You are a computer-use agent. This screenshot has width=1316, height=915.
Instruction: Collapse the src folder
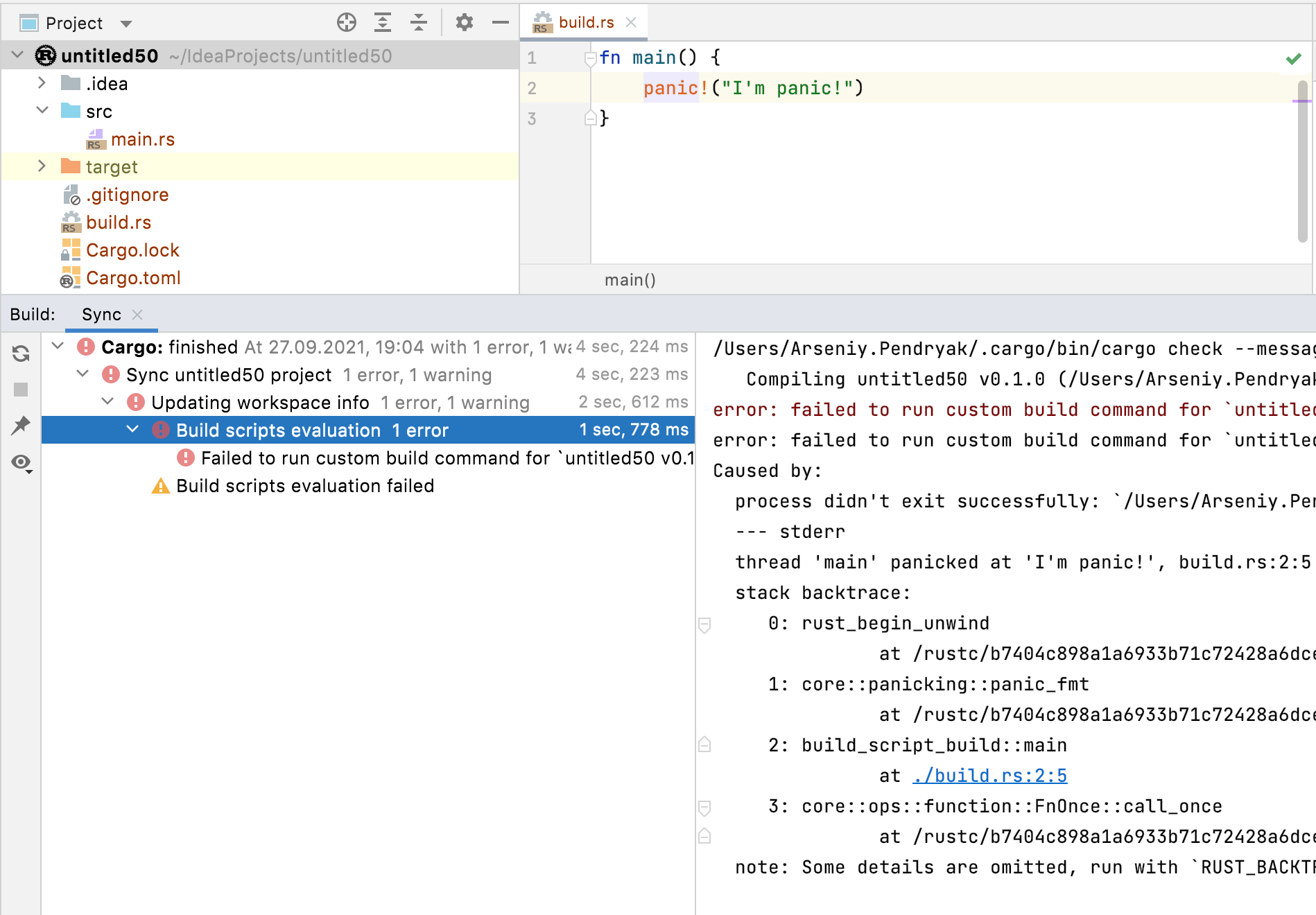42,111
